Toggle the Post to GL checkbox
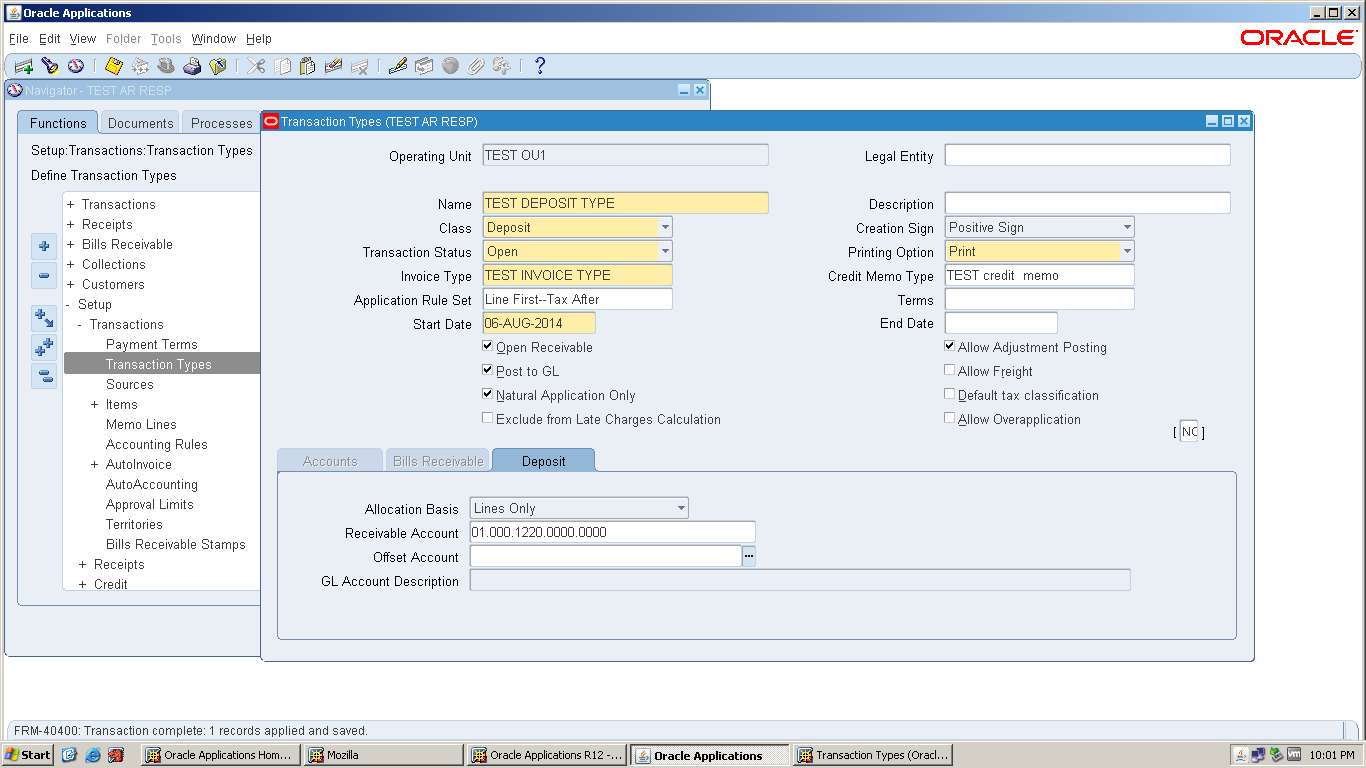The height and width of the screenshot is (768, 1366). [487, 370]
